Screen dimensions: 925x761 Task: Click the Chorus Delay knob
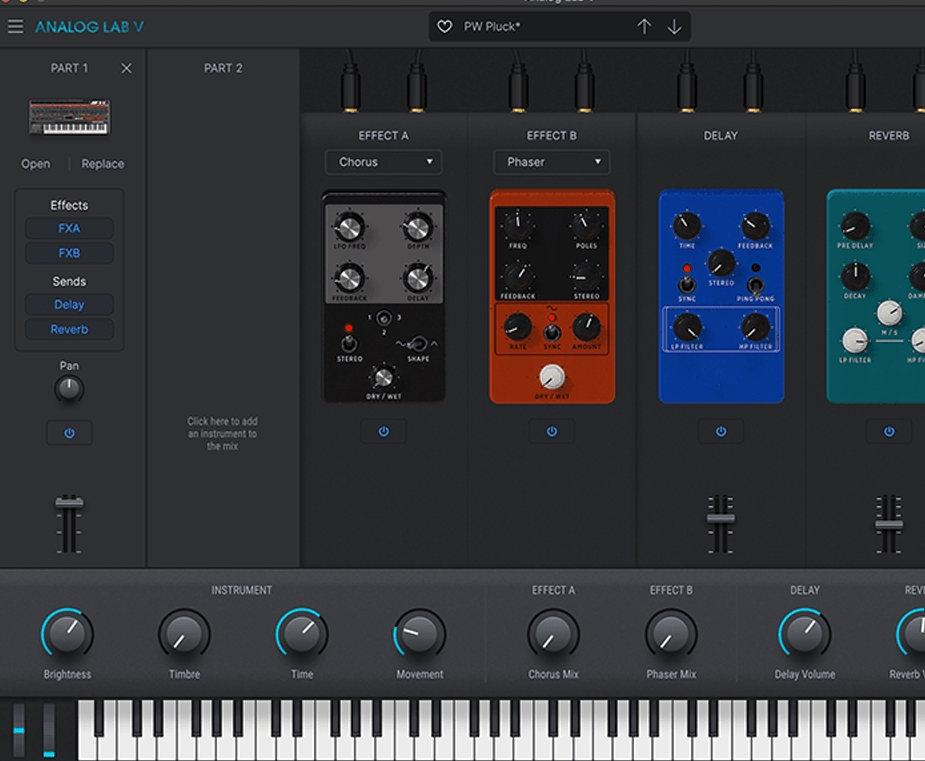coord(418,278)
